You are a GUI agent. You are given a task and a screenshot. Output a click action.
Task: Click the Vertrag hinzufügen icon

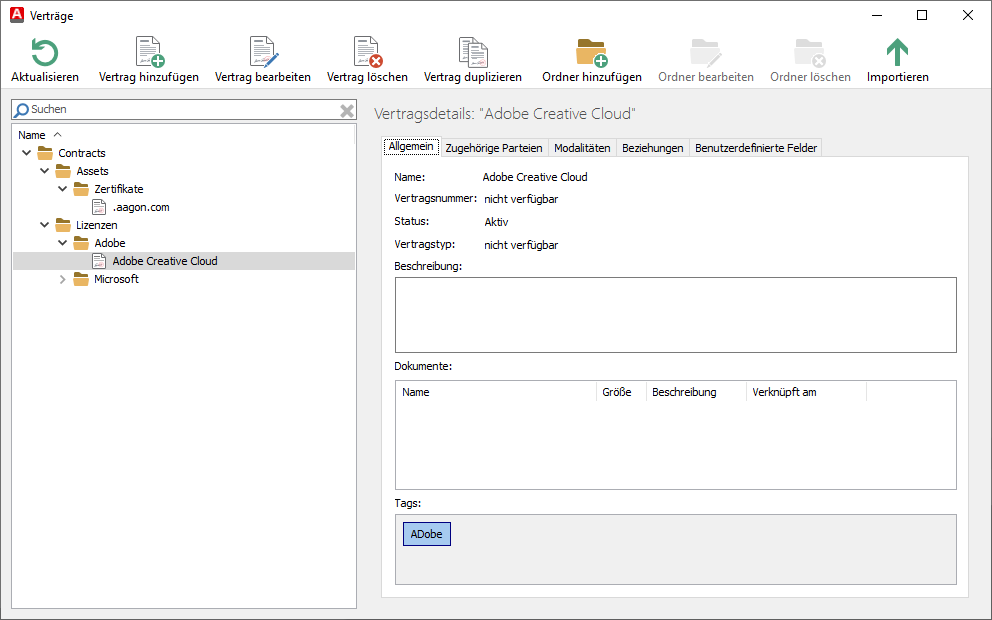[x=149, y=52]
